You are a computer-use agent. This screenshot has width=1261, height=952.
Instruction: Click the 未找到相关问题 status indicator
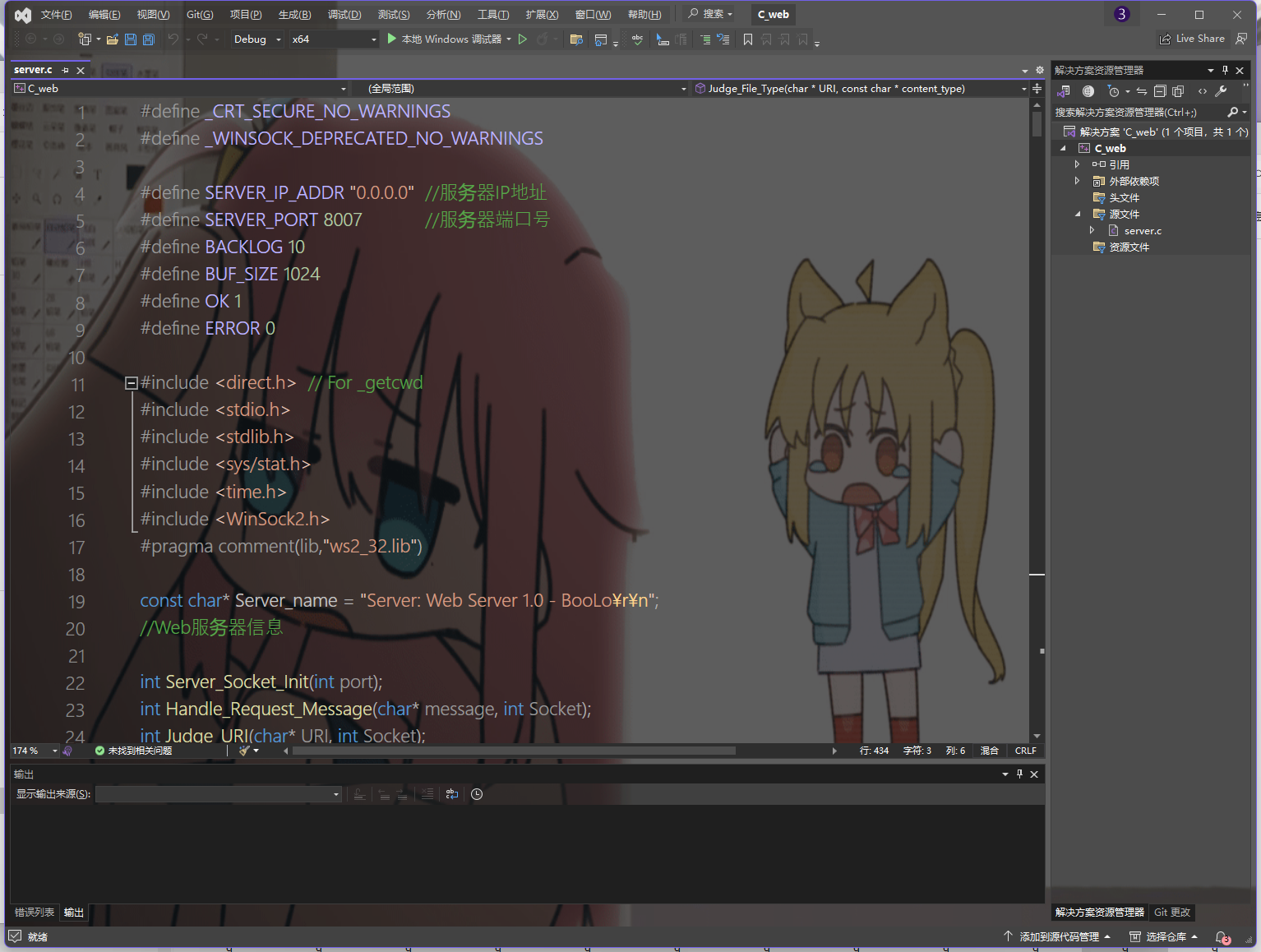[x=133, y=751]
